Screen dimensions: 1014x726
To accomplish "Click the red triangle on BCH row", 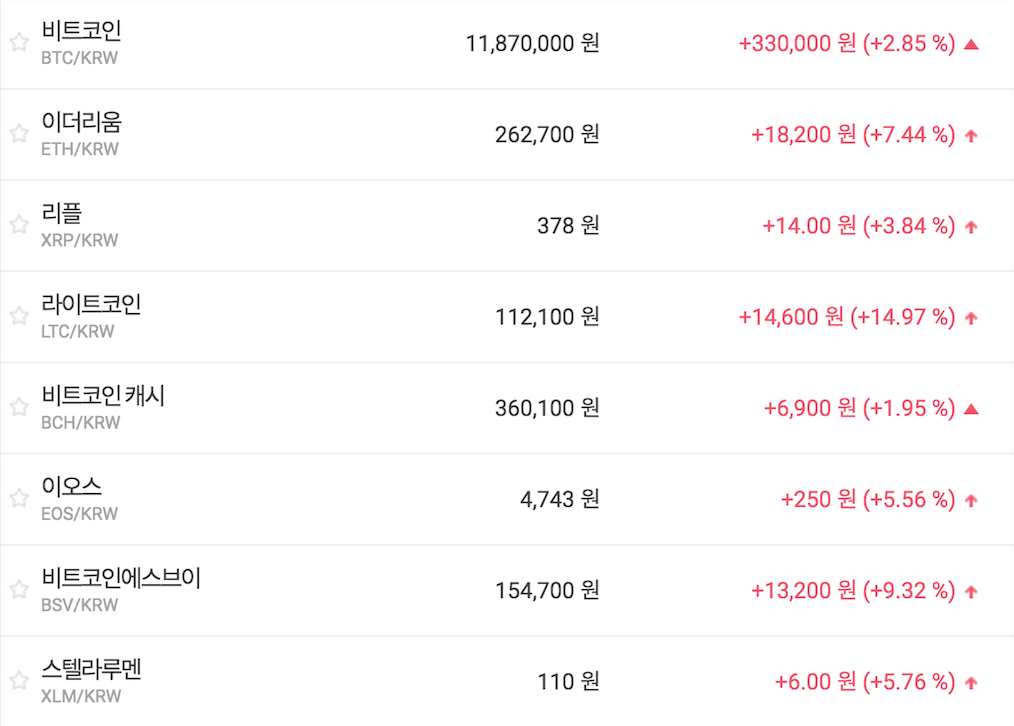I will pos(971,409).
